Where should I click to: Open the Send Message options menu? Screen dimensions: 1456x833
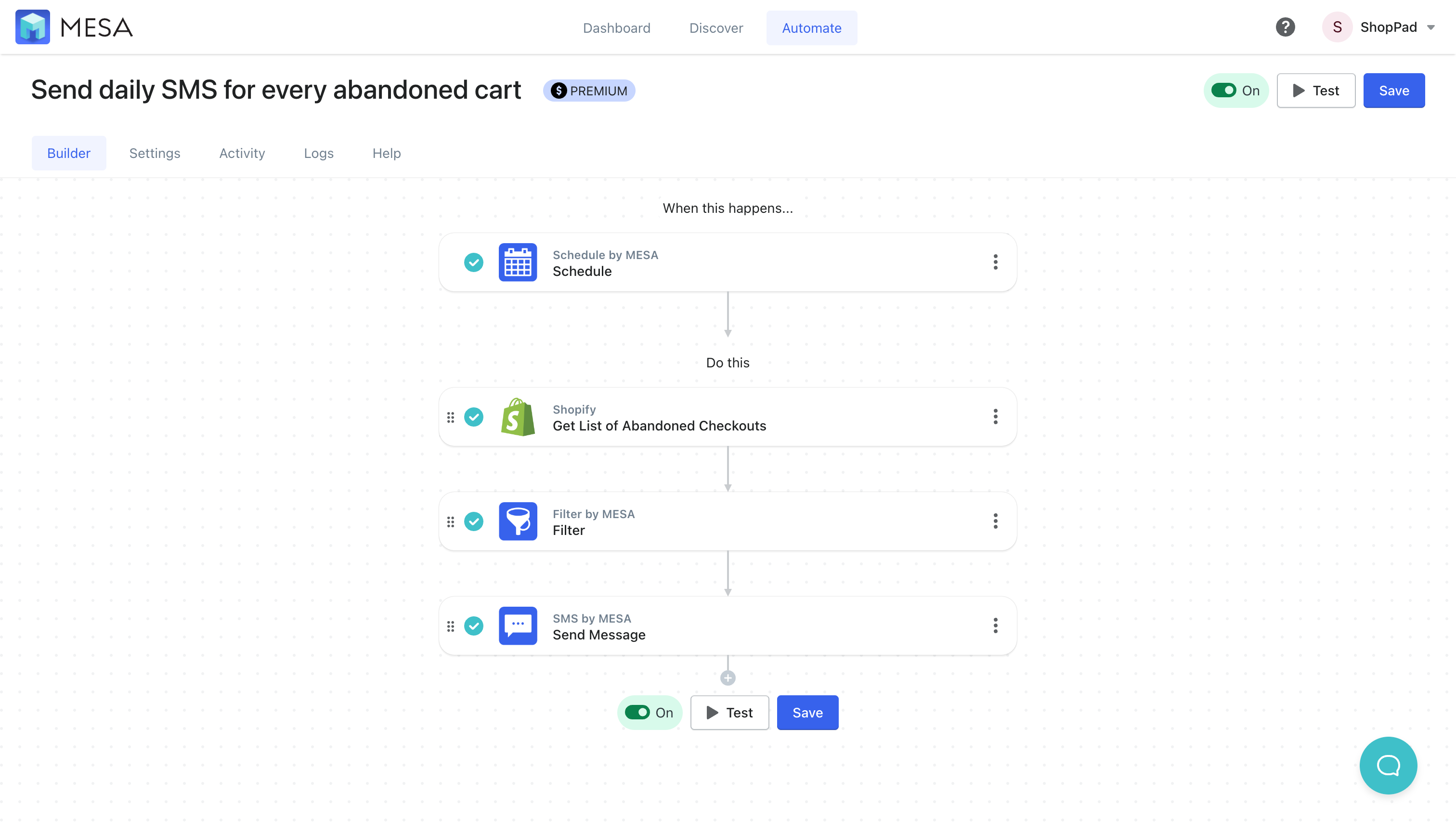point(995,626)
